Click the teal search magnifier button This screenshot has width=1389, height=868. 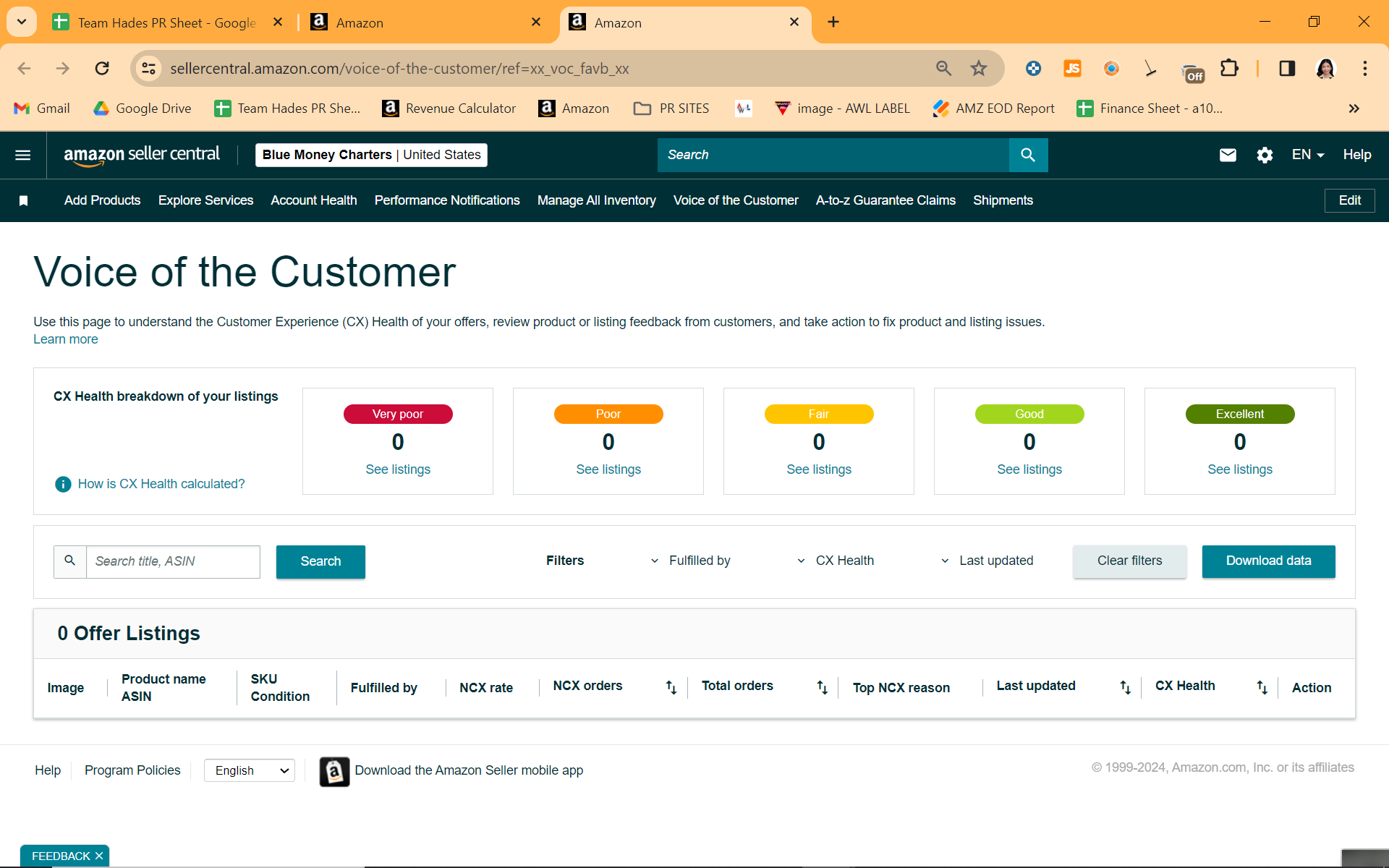1028,155
